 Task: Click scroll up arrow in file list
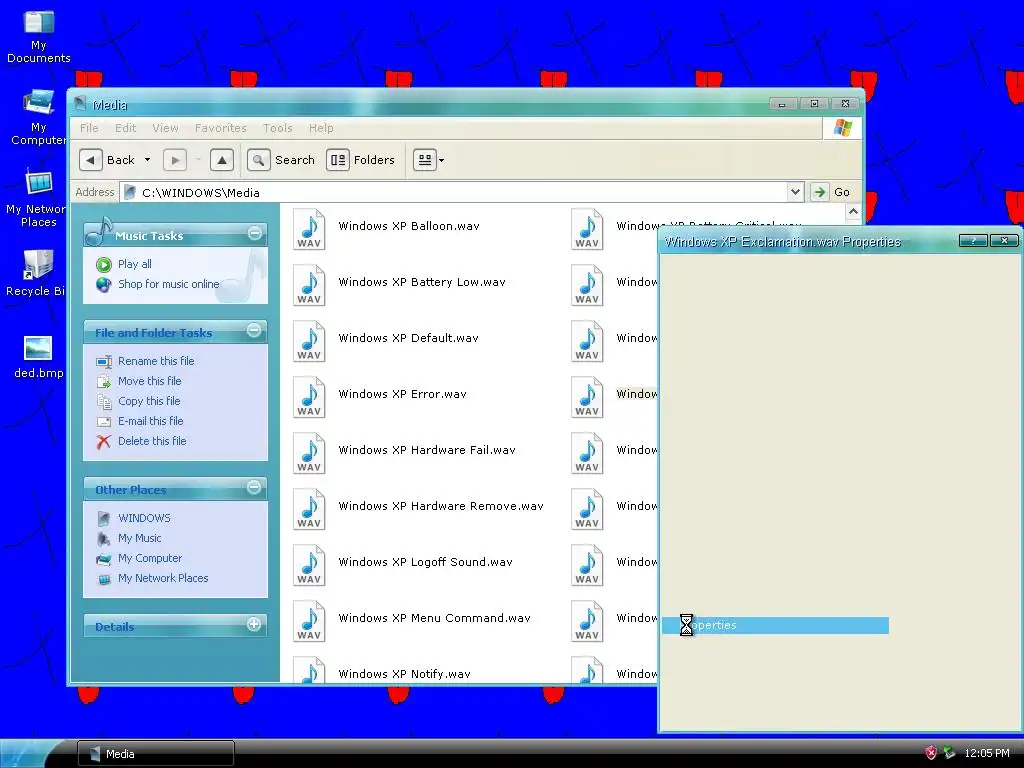point(853,212)
